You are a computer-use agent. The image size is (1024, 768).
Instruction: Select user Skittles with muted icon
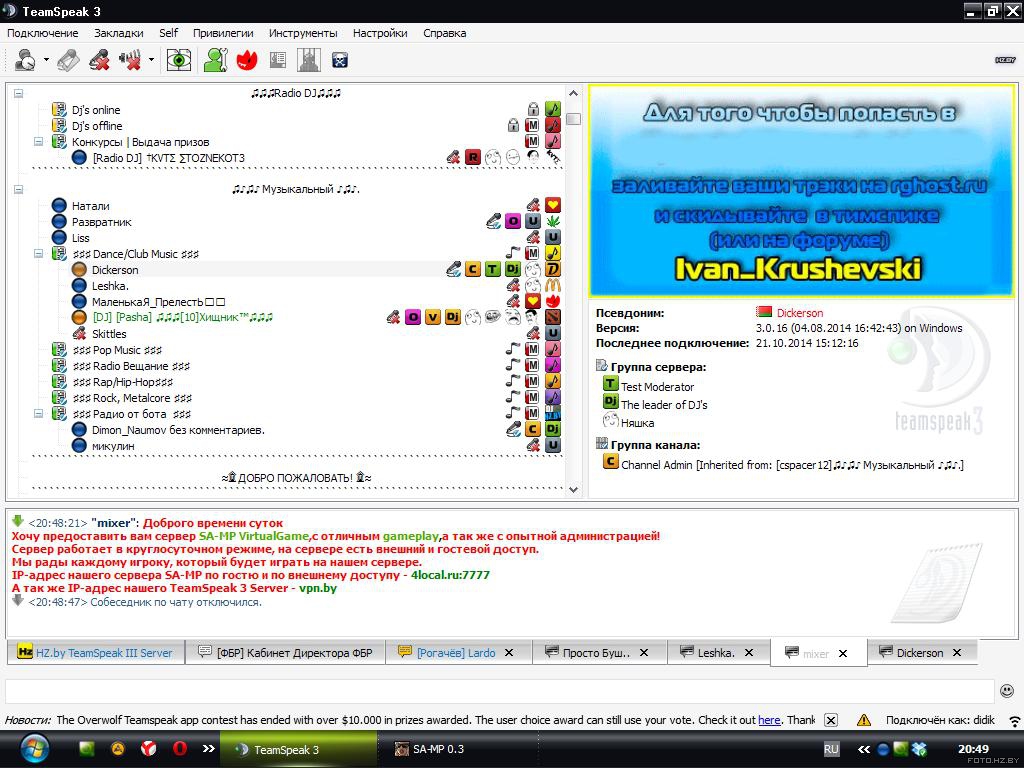[x=109, y=334]
